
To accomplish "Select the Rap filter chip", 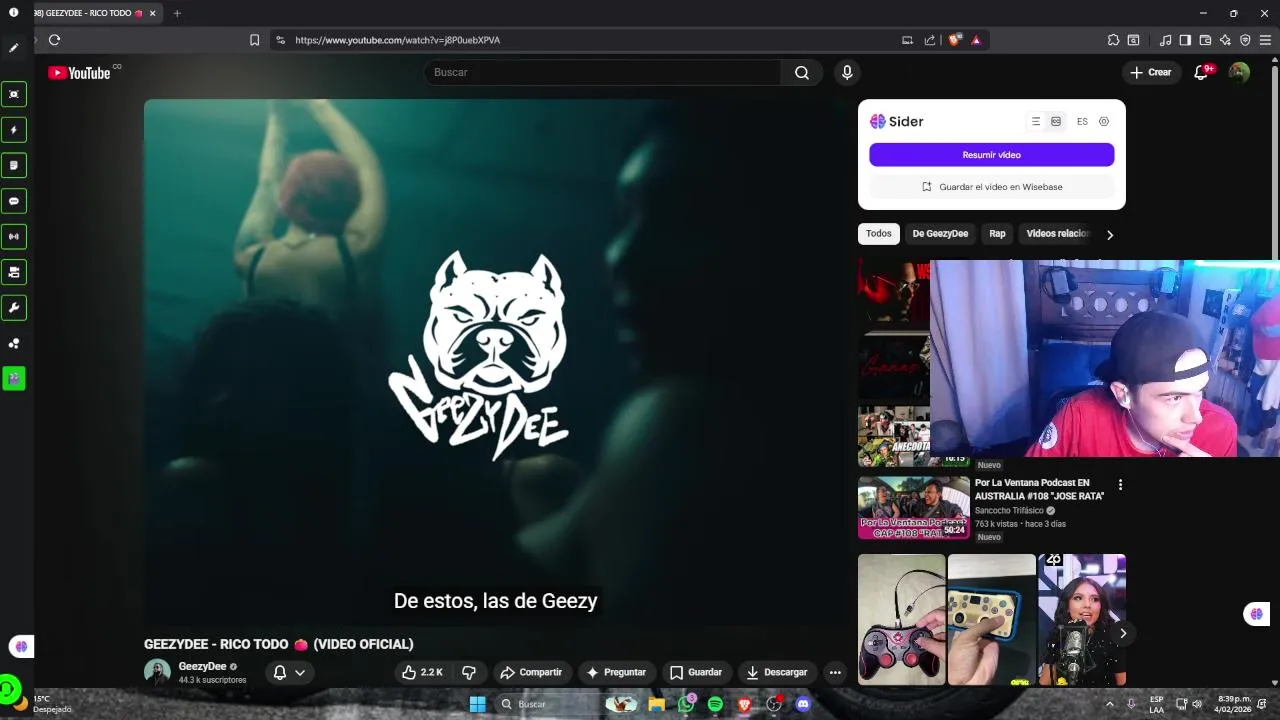I will 997,234.
